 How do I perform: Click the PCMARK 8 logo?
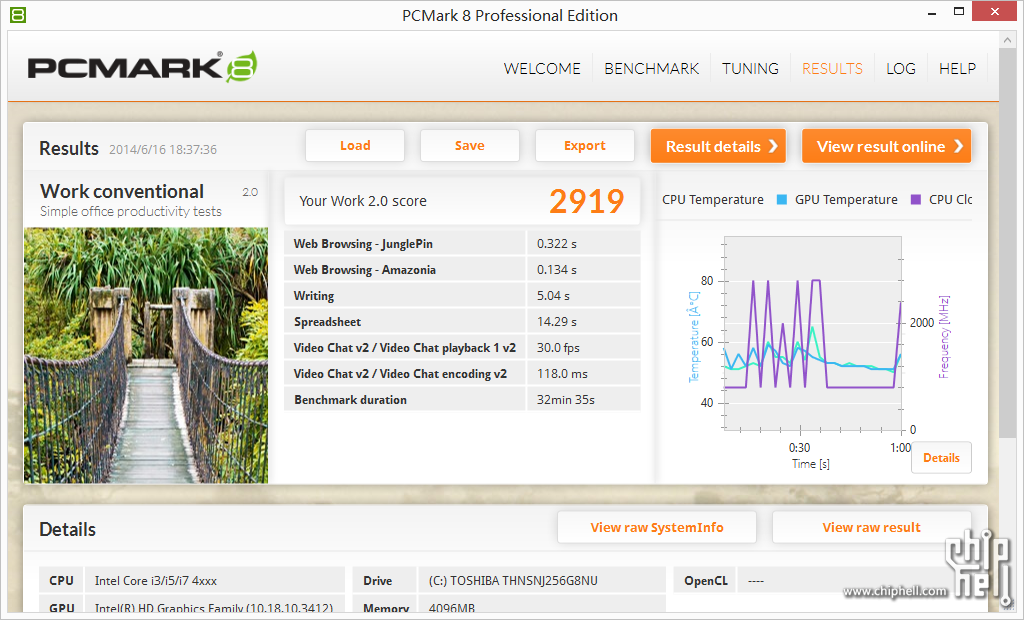[x=142, y=67]
